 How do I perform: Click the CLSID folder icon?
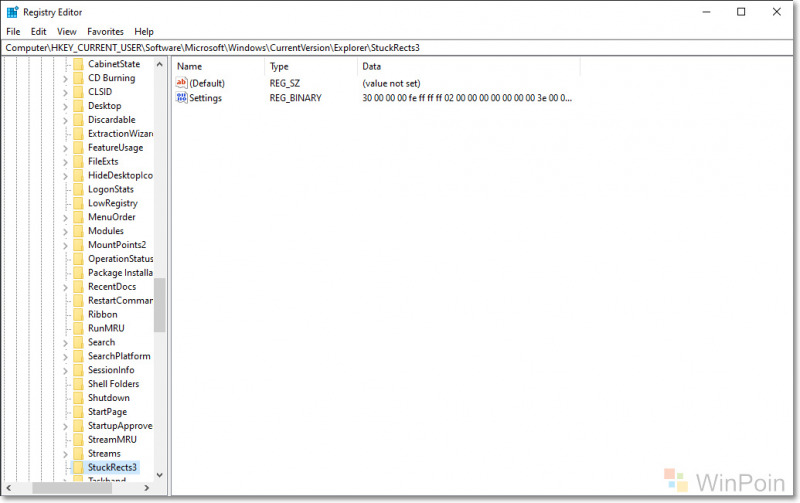click(x=78, y=92)
